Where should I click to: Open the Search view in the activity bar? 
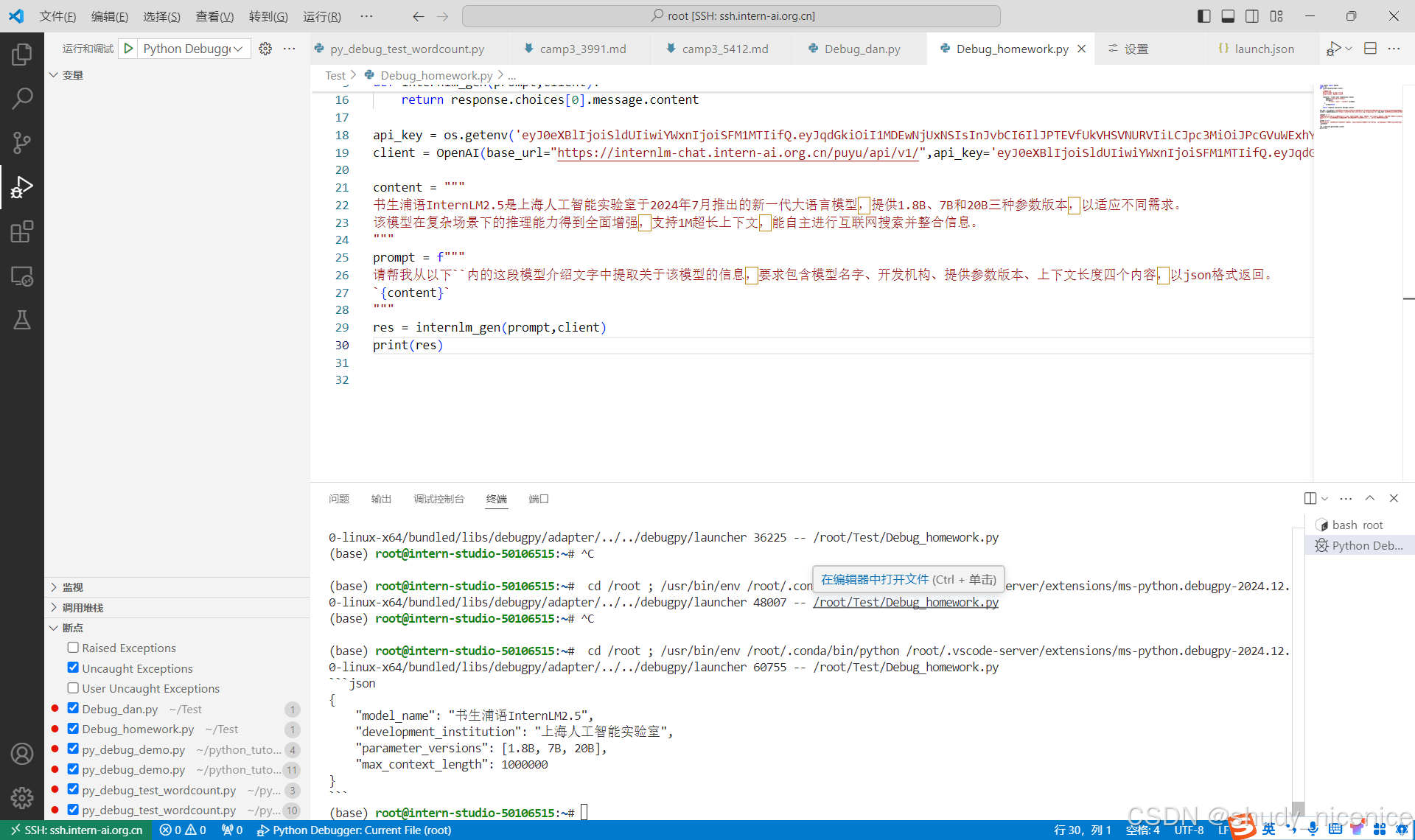pos(22,98)
